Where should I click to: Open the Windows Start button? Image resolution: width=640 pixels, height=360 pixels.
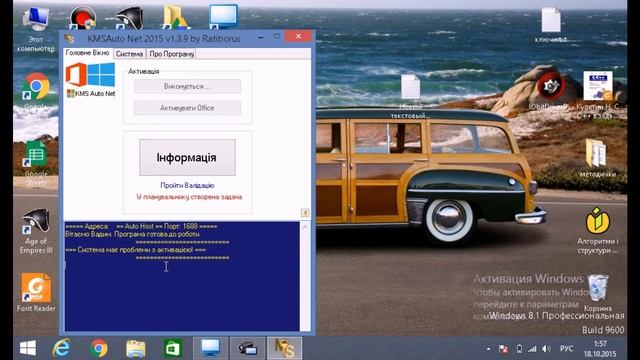coord(28,348)
